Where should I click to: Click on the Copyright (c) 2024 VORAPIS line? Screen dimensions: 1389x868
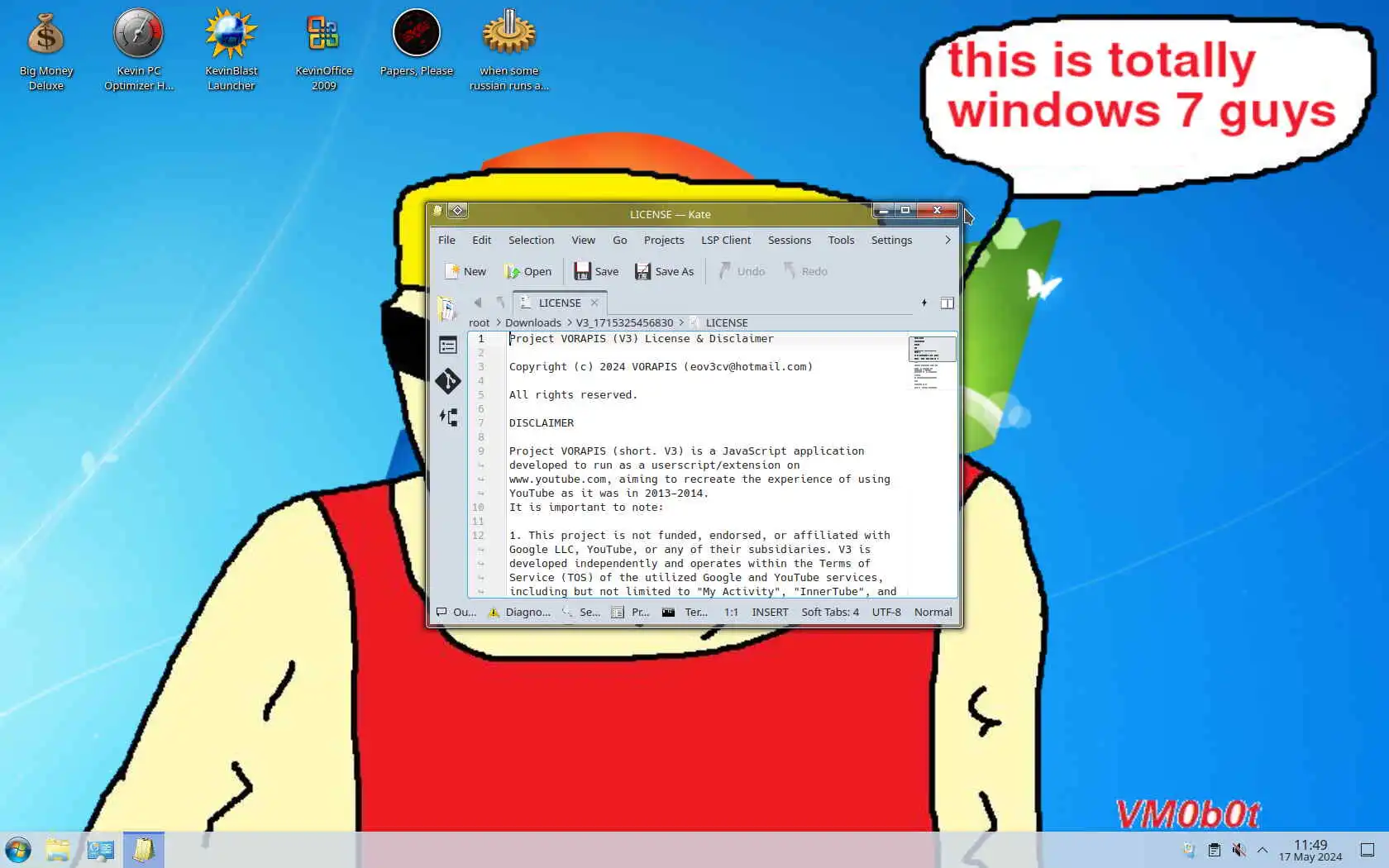pyautogui.click(x=661, y=366)
